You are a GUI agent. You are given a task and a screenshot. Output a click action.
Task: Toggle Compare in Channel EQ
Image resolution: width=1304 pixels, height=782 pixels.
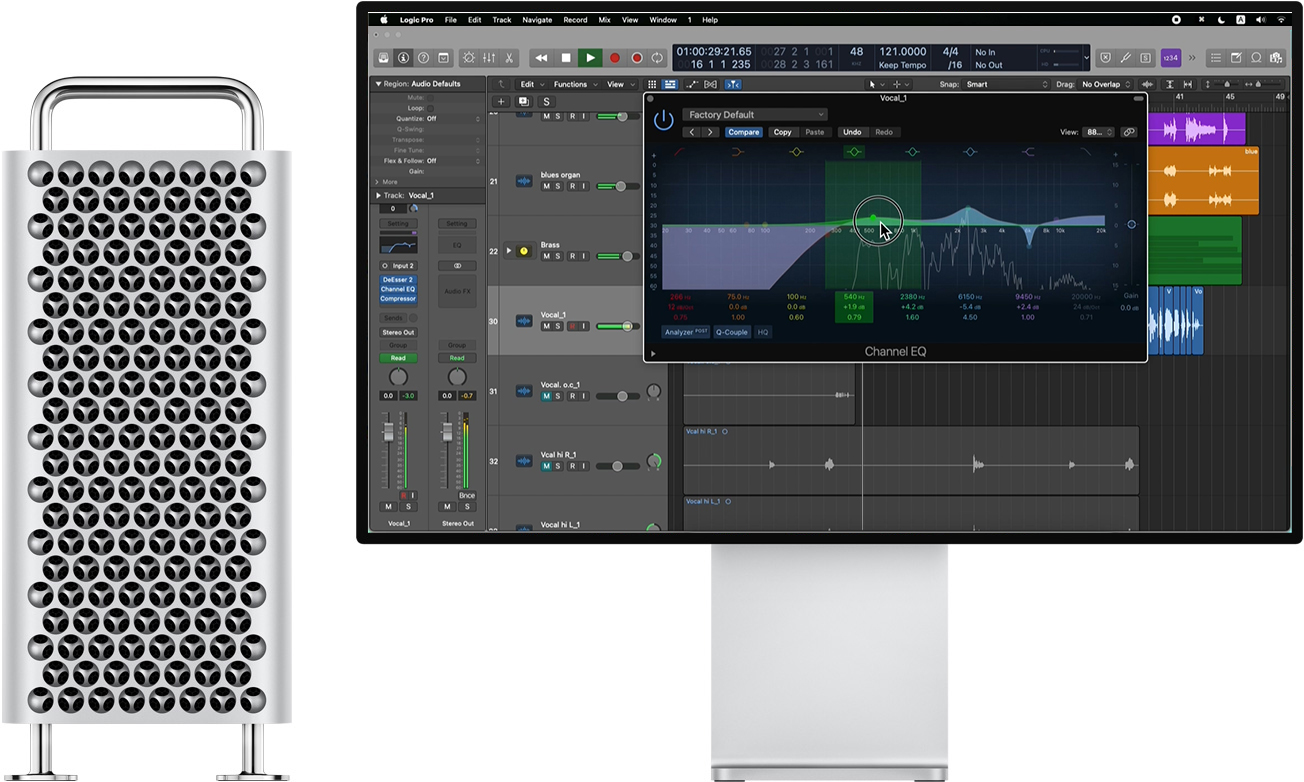tap(743, 132)
